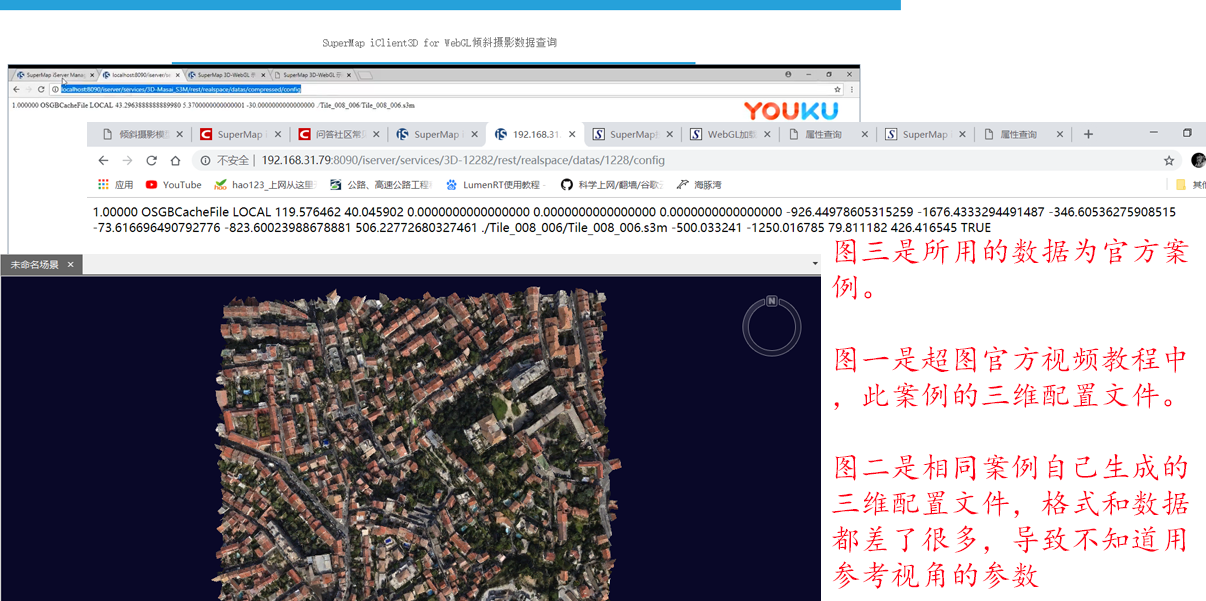The width and height of the screenshot is (1206, 601).
Task: Switch to the WebGL加载 tab
Action: pos(731,134)
